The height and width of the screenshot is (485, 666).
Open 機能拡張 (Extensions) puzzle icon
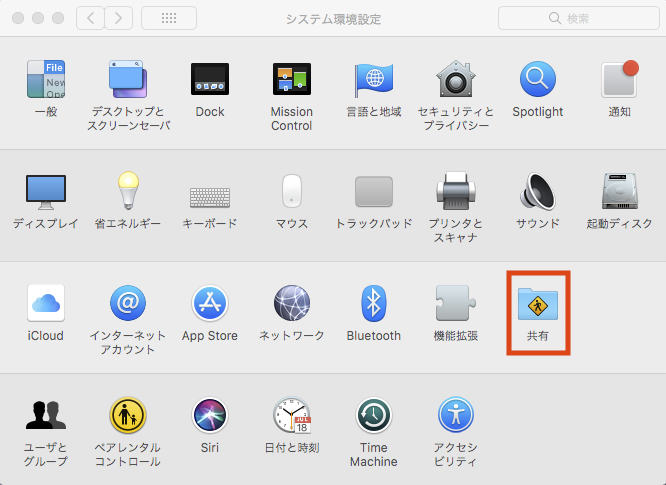[x=456, y=303]
